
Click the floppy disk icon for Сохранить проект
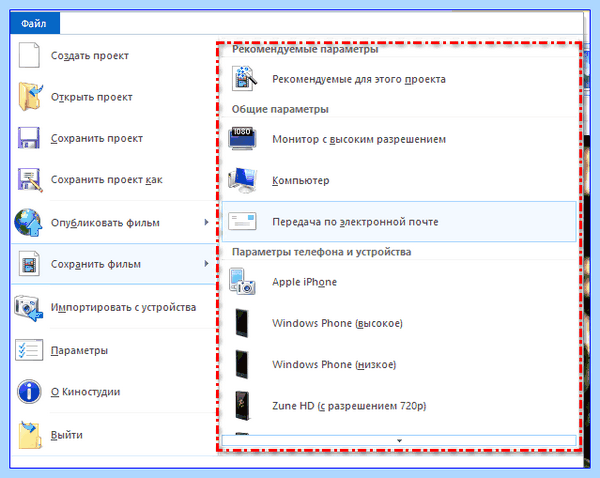pos(29,138)
